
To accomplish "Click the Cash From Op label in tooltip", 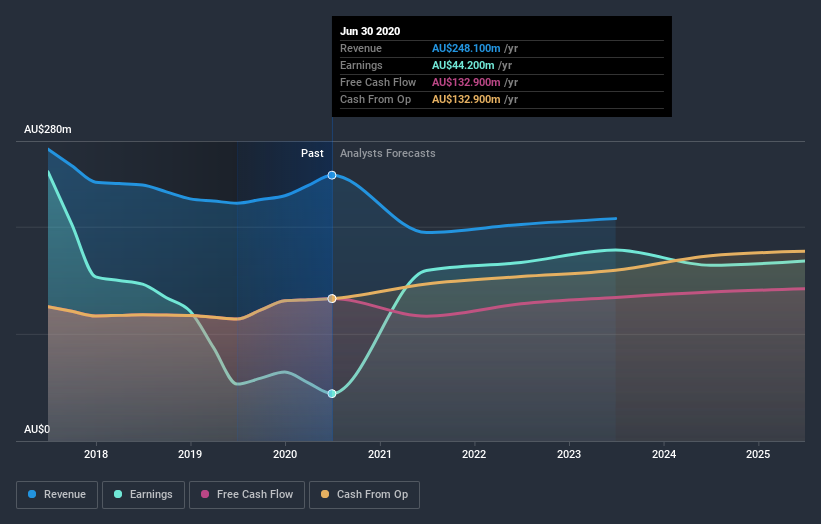I will (x=375, y=99).
